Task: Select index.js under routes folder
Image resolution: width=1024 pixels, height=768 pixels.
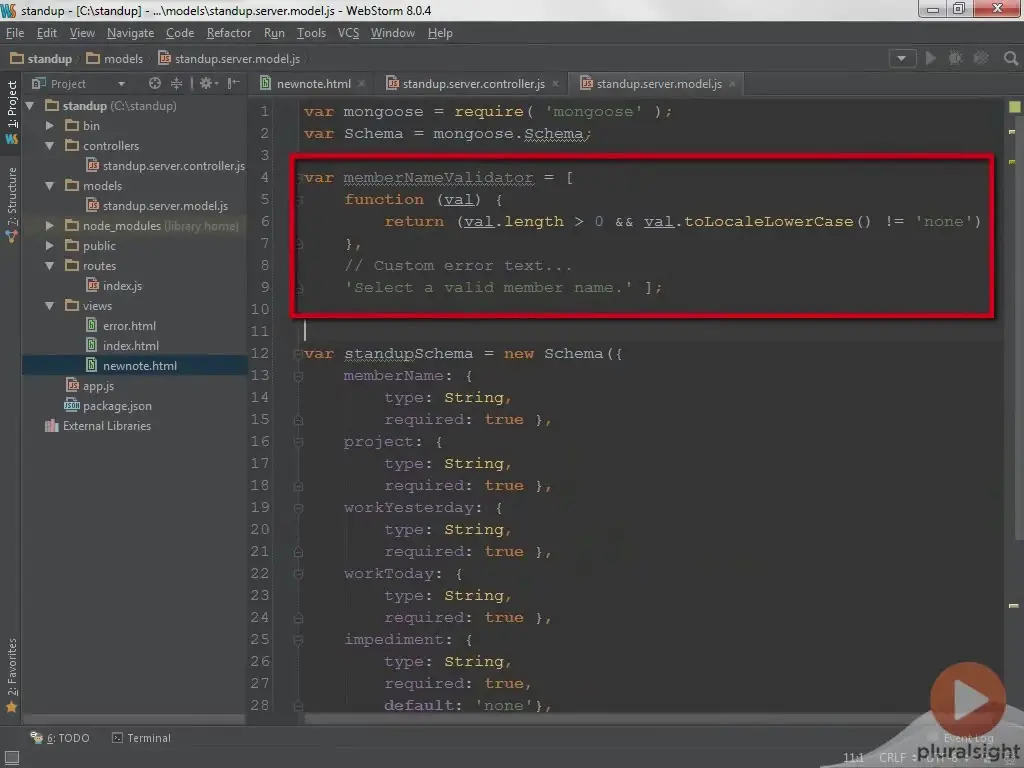Action: point(114,286)
